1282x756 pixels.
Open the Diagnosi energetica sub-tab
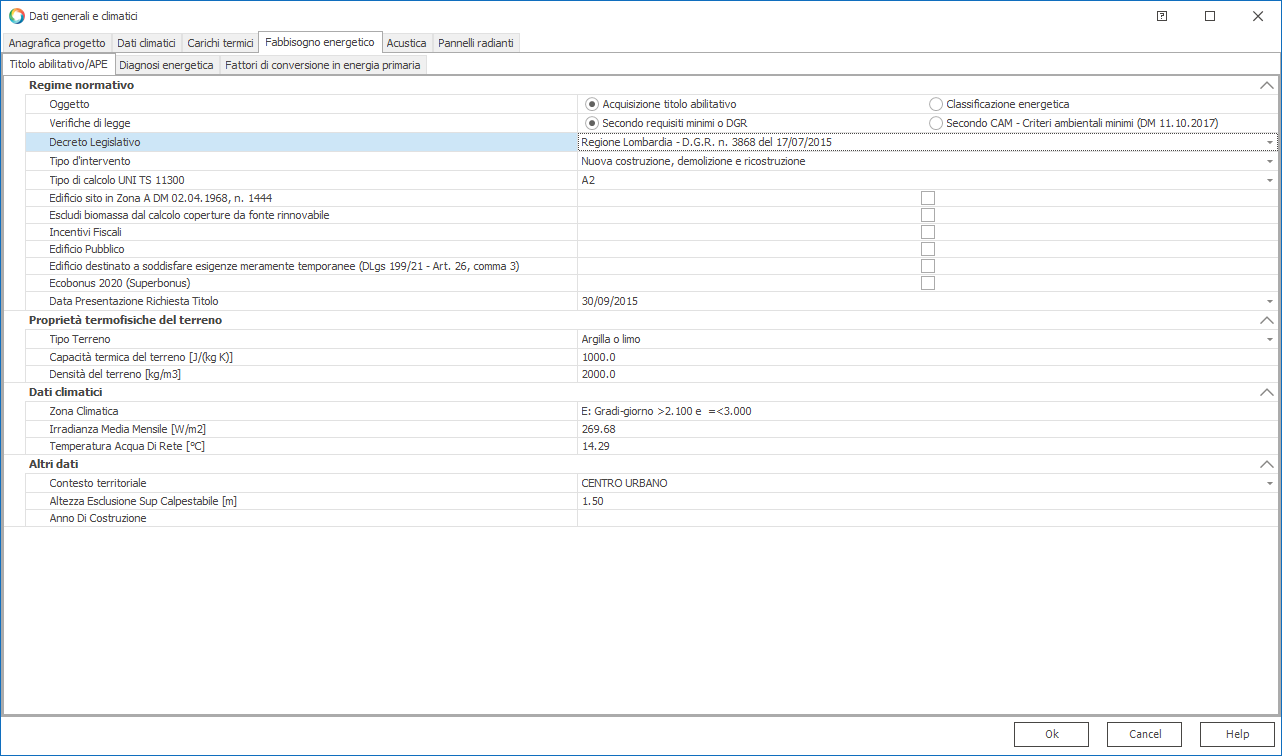(x=166, y=65)
